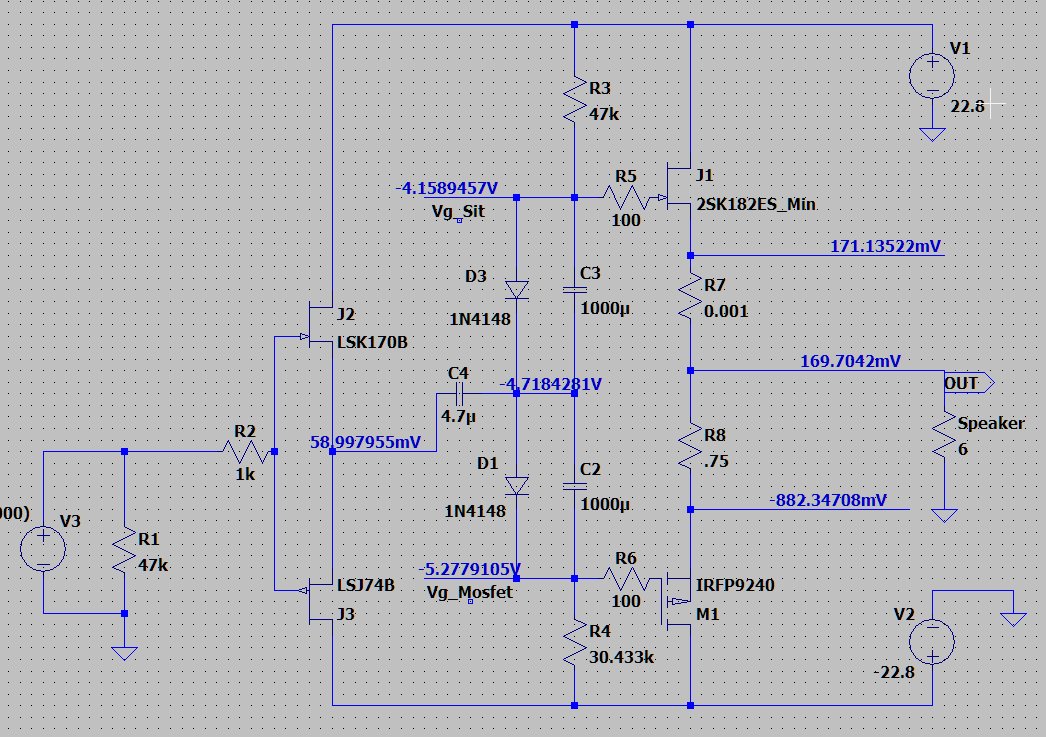The image size is (1046, 737).
Task: Click the IRFP9240 model label
Action: tap(735, 585)
